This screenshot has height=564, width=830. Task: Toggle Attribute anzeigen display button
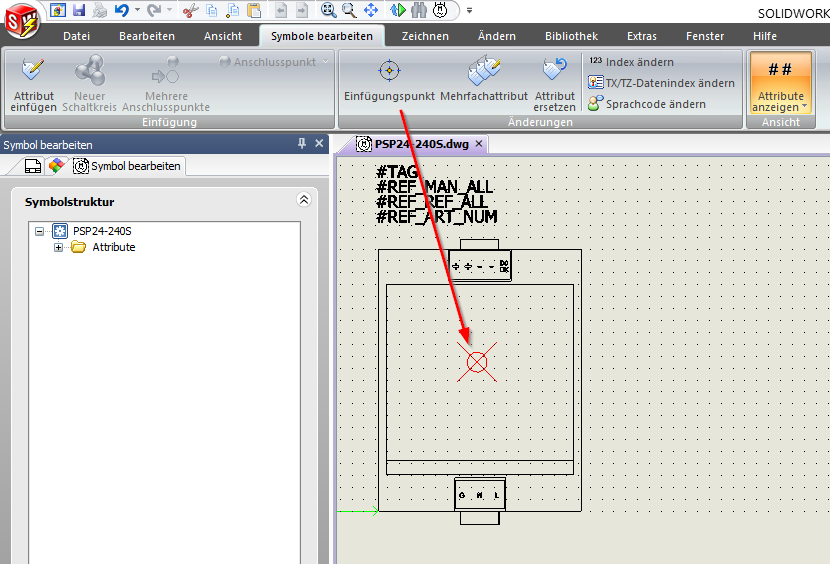(780, 83)
